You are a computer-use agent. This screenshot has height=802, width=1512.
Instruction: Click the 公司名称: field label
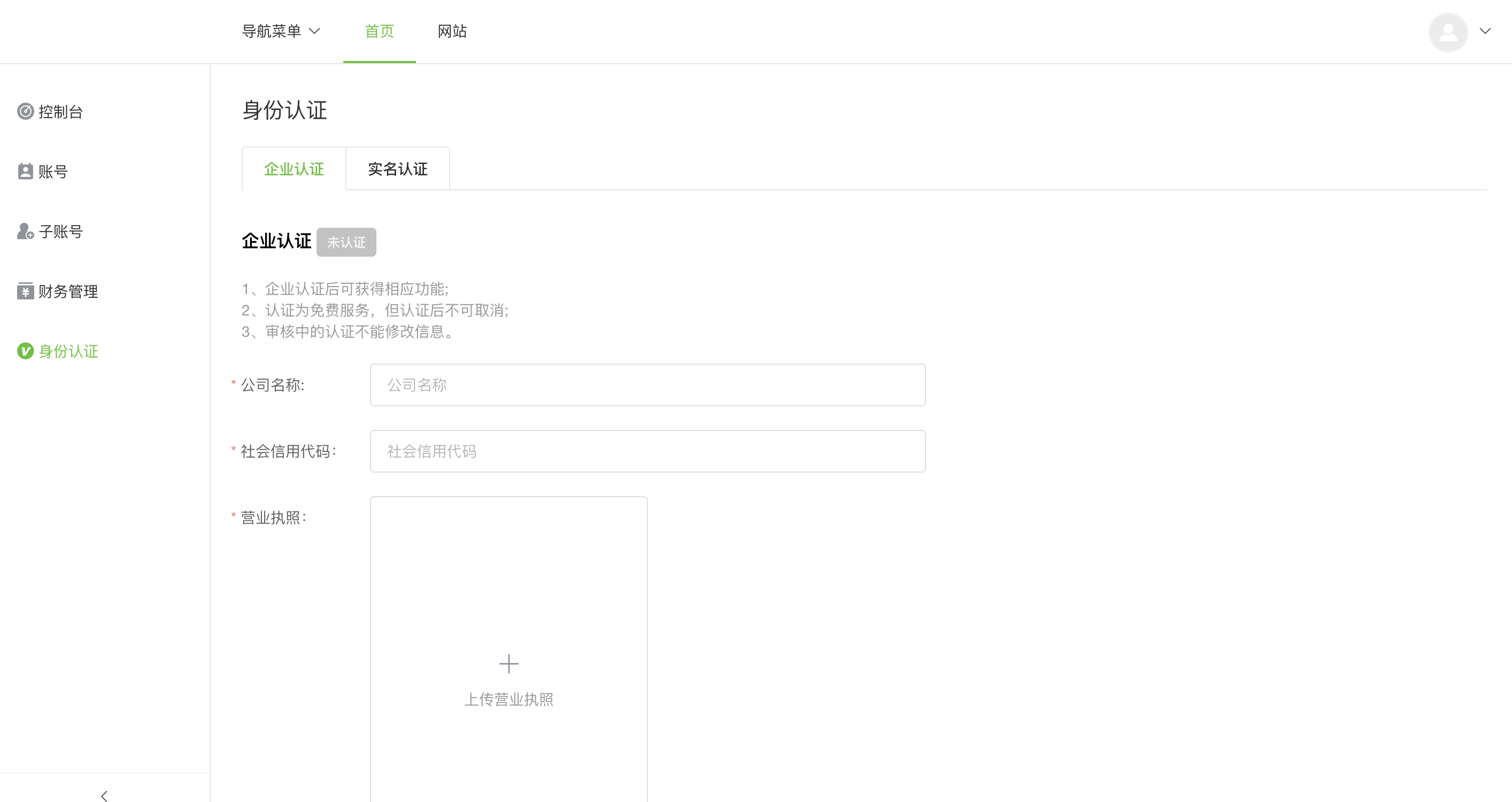point(273,385)
